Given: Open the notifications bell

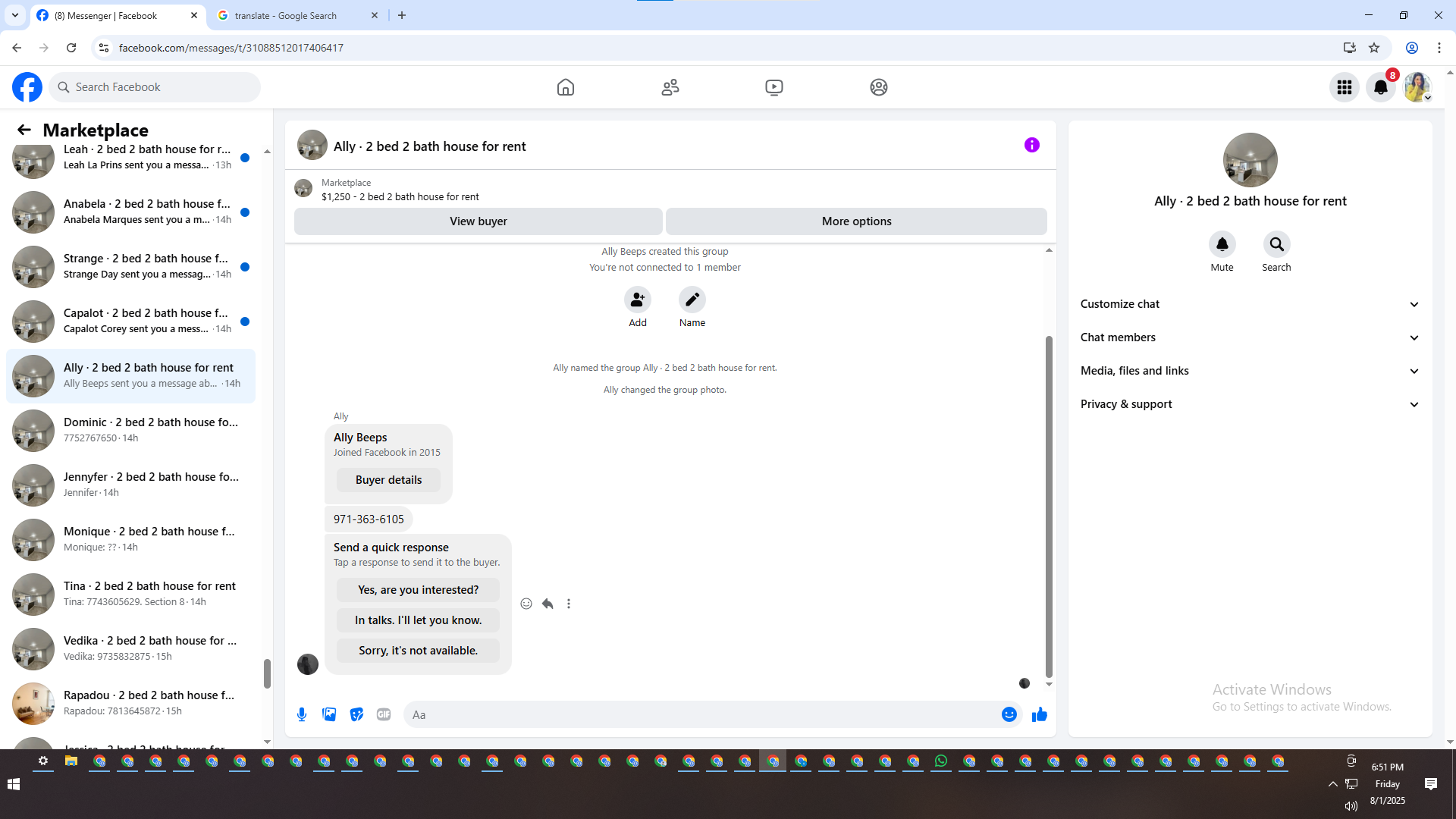Looking at the screenshot, I should point(1380,87).
